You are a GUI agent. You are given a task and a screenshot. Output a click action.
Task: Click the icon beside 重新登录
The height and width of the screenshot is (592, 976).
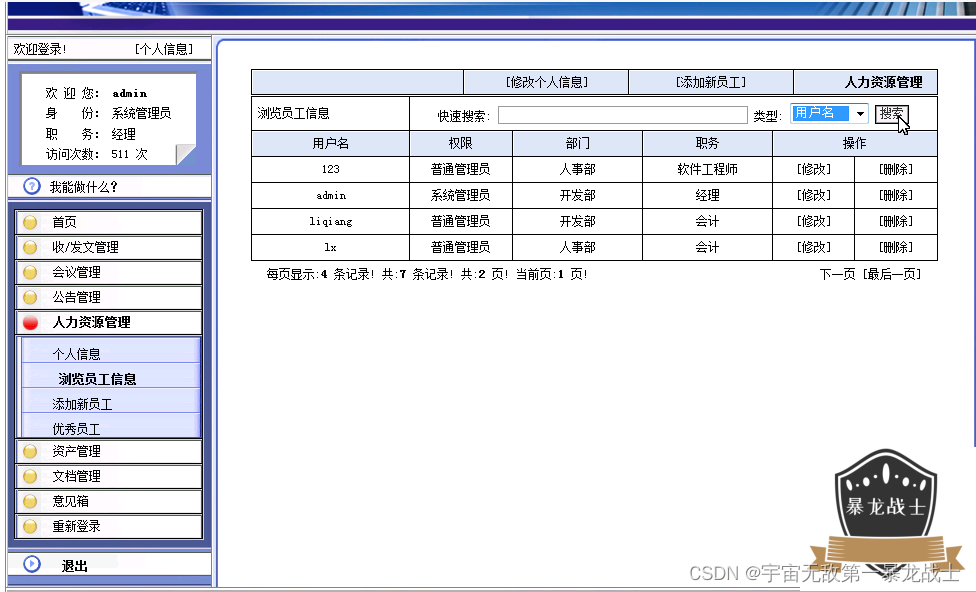pyautogui.click(x=31, y=526)
